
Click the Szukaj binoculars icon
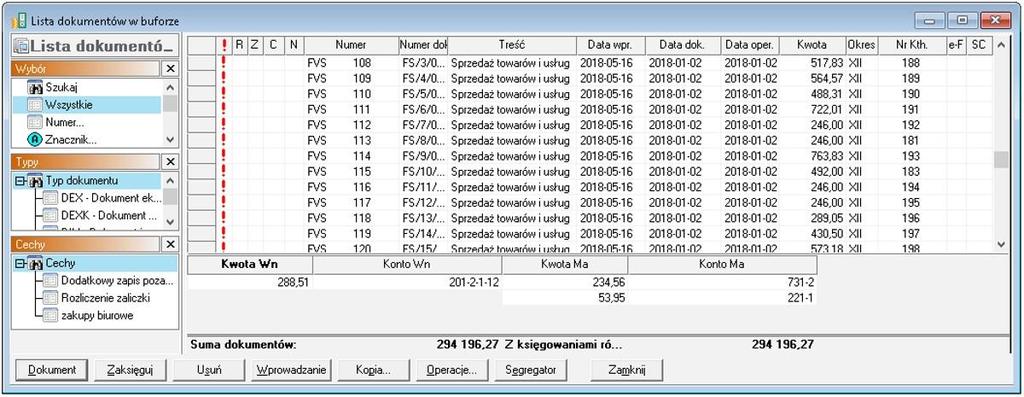pyautogui.click(x=35, y=87)
